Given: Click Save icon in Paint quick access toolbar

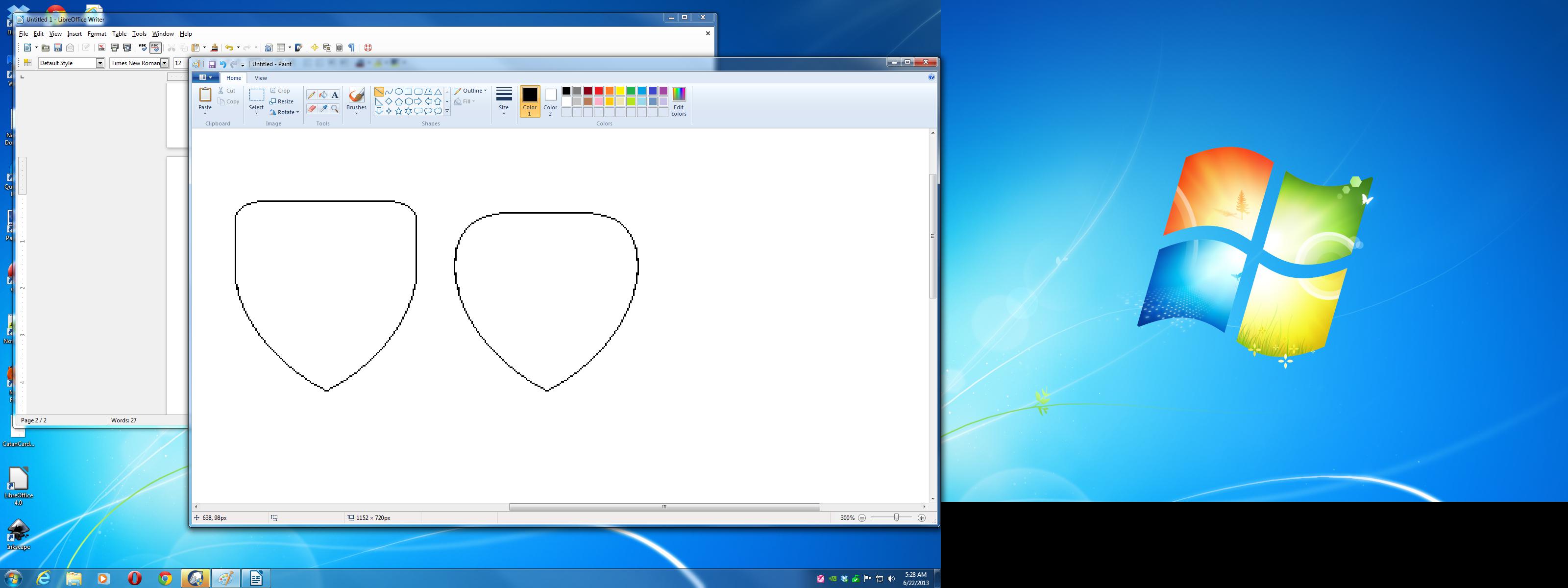Looking at the screenshot, I should (x=212, y=64).
